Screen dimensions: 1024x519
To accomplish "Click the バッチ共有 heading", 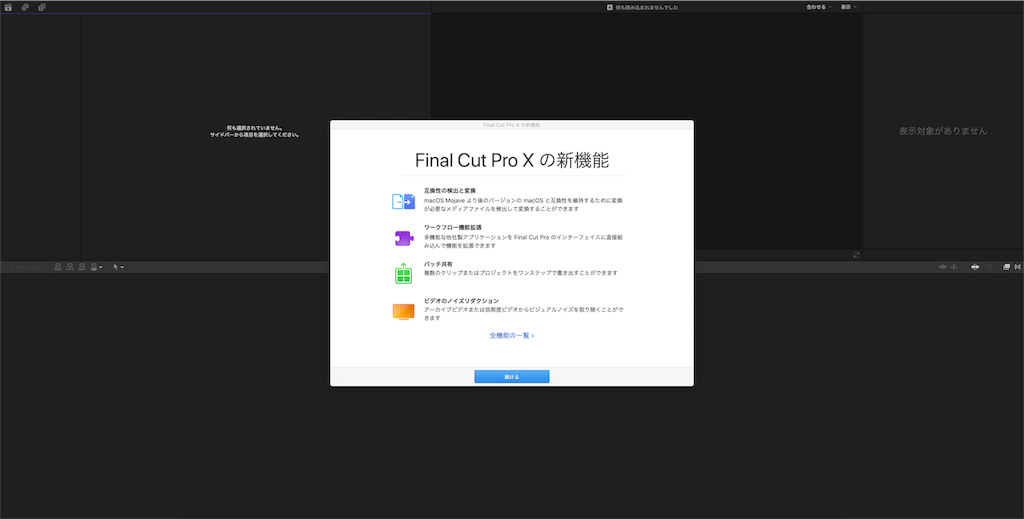I will (438, 264).
